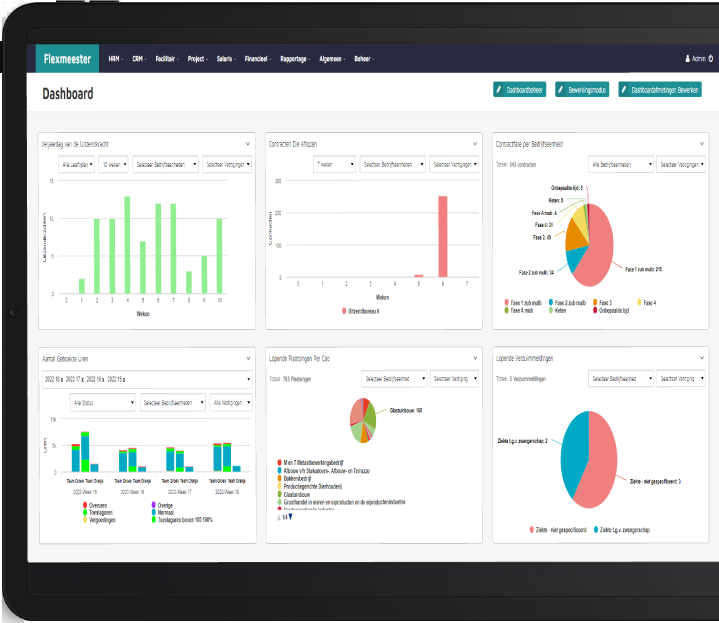Open the Alle Status dropdown
This screenshot has width=719, height=623.
(x=102, y=402)
